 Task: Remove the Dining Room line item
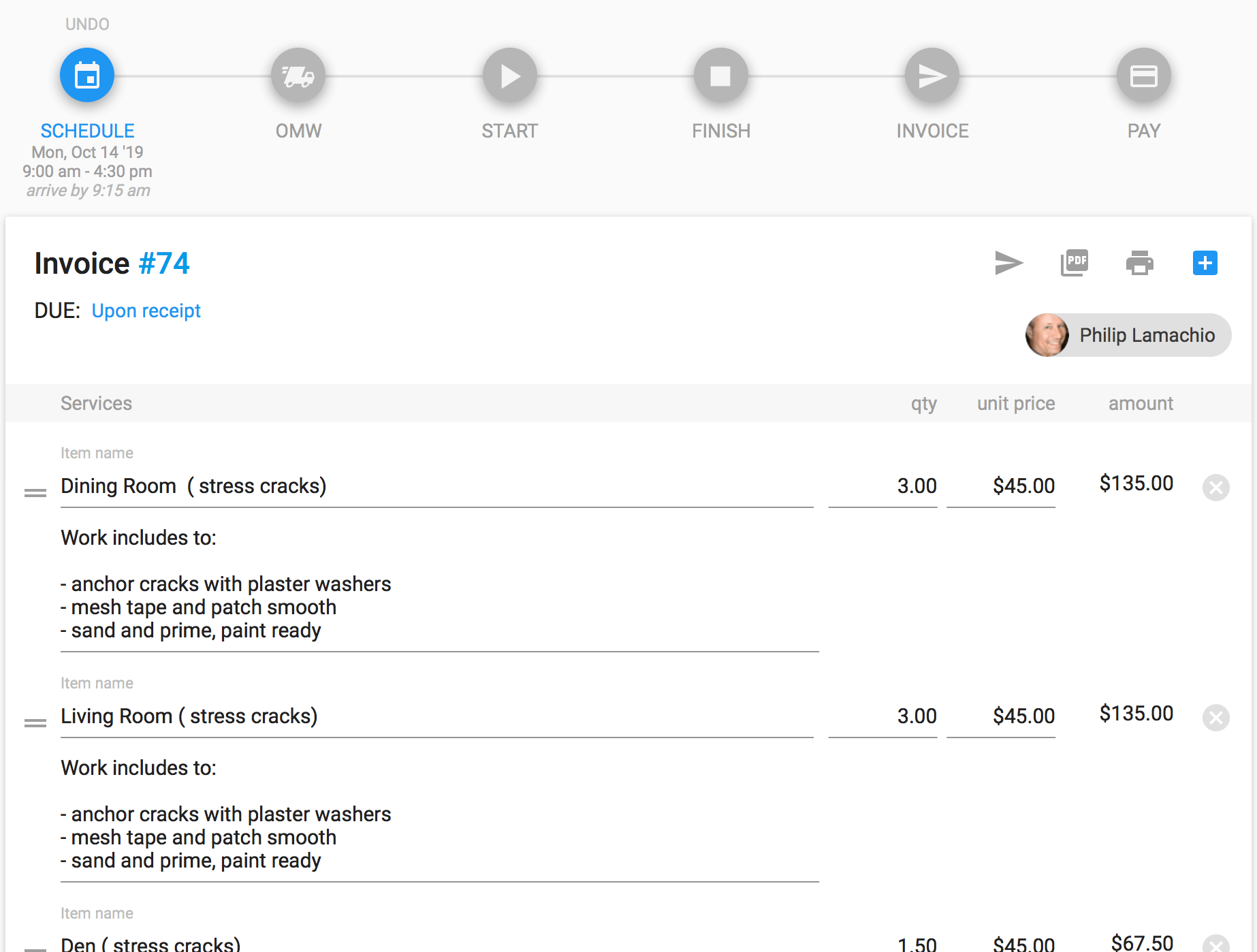tap(1215, 487)
